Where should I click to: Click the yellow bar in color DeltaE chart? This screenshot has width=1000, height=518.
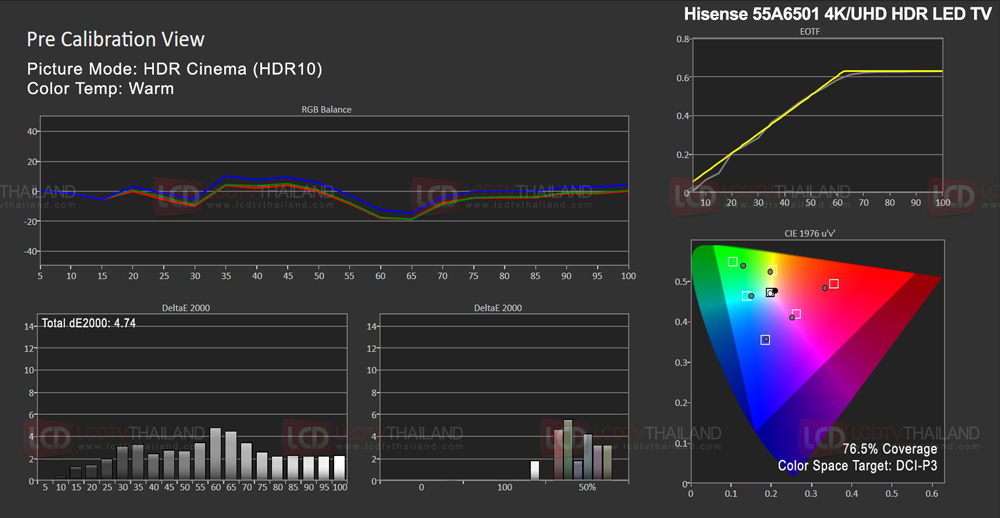[608, 462]
